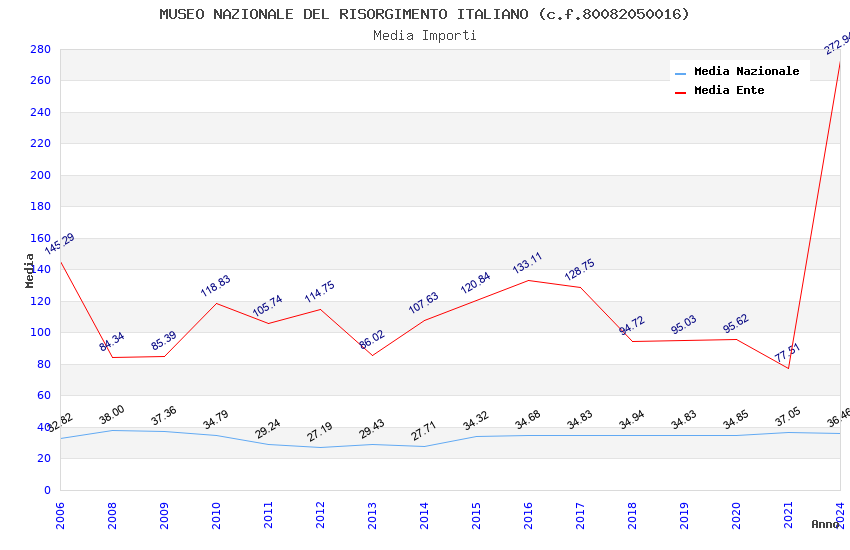Click the 2014 x-axis year label
The height and width of the screenshot is (550, 850).
pos(424,515)
